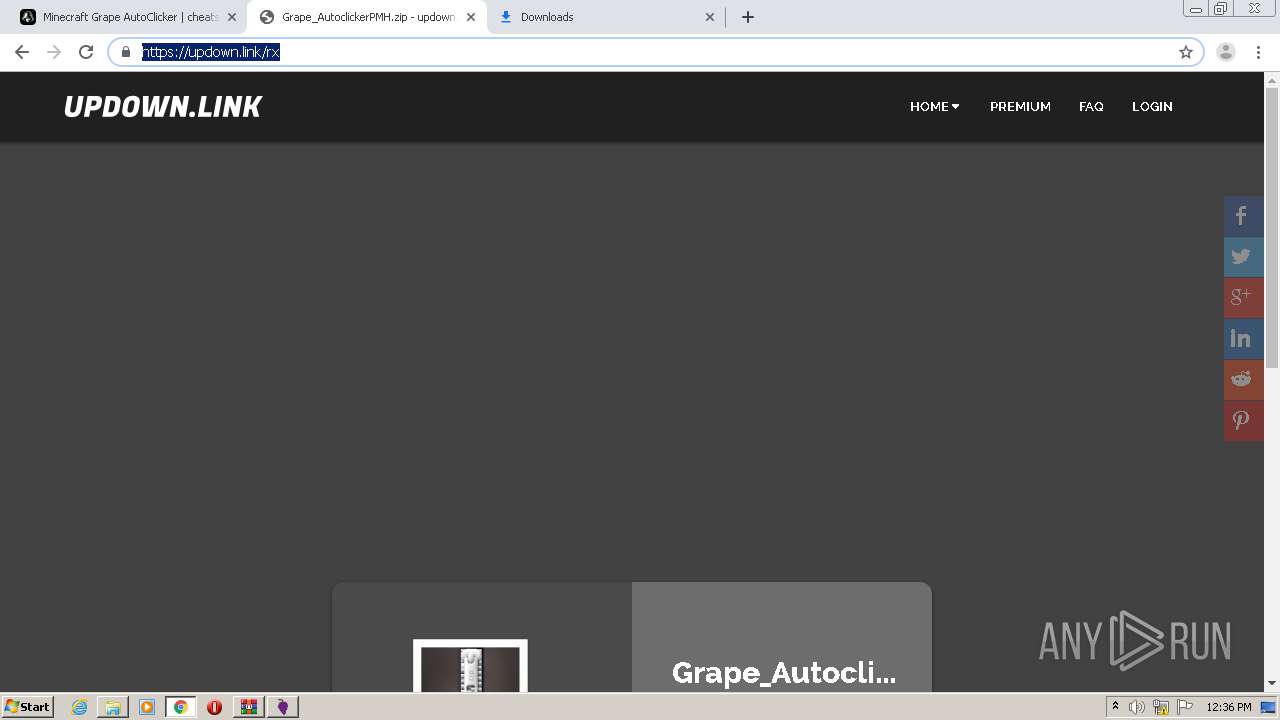The height and width of the screenshot is (720, 1280).
Task: View site security lock info
Action: (126, 52)
